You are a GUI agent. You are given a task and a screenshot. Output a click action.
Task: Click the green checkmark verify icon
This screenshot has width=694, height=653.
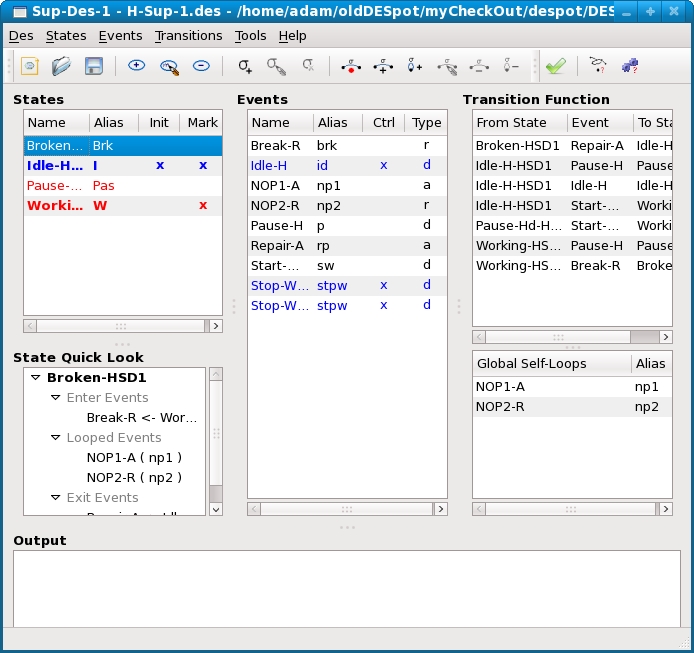(x=556, y=66)
